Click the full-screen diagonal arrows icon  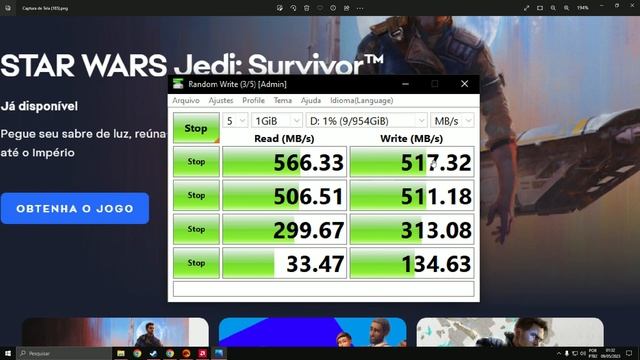pos(527,8)
